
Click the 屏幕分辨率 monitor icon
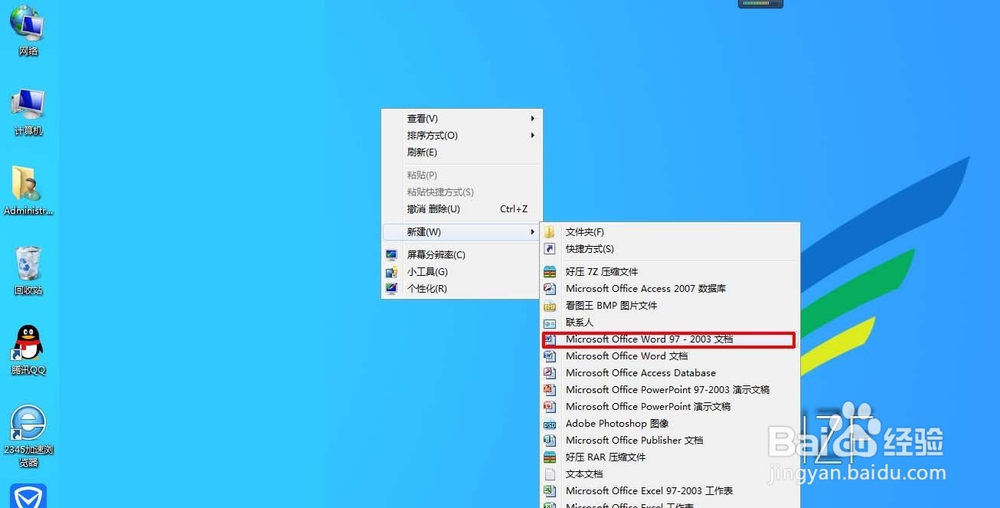click(x=392, y=255)
